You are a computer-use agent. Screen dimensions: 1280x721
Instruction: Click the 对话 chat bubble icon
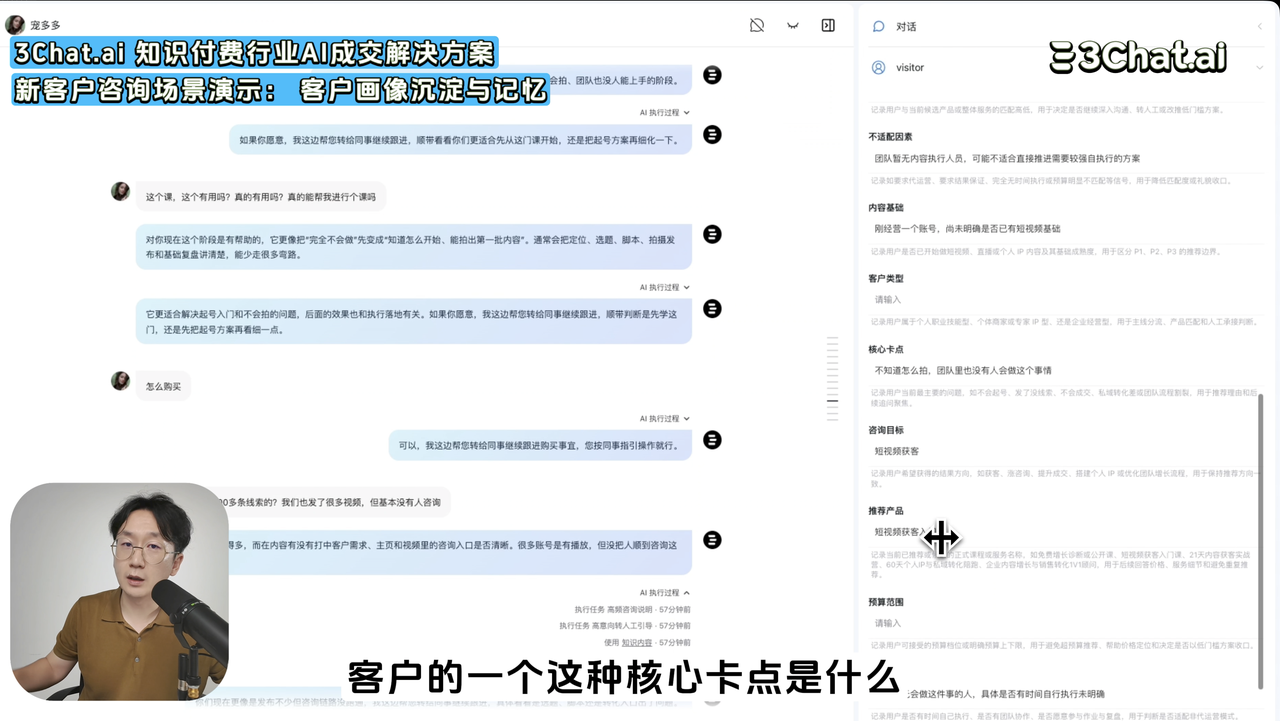[879, 26]
